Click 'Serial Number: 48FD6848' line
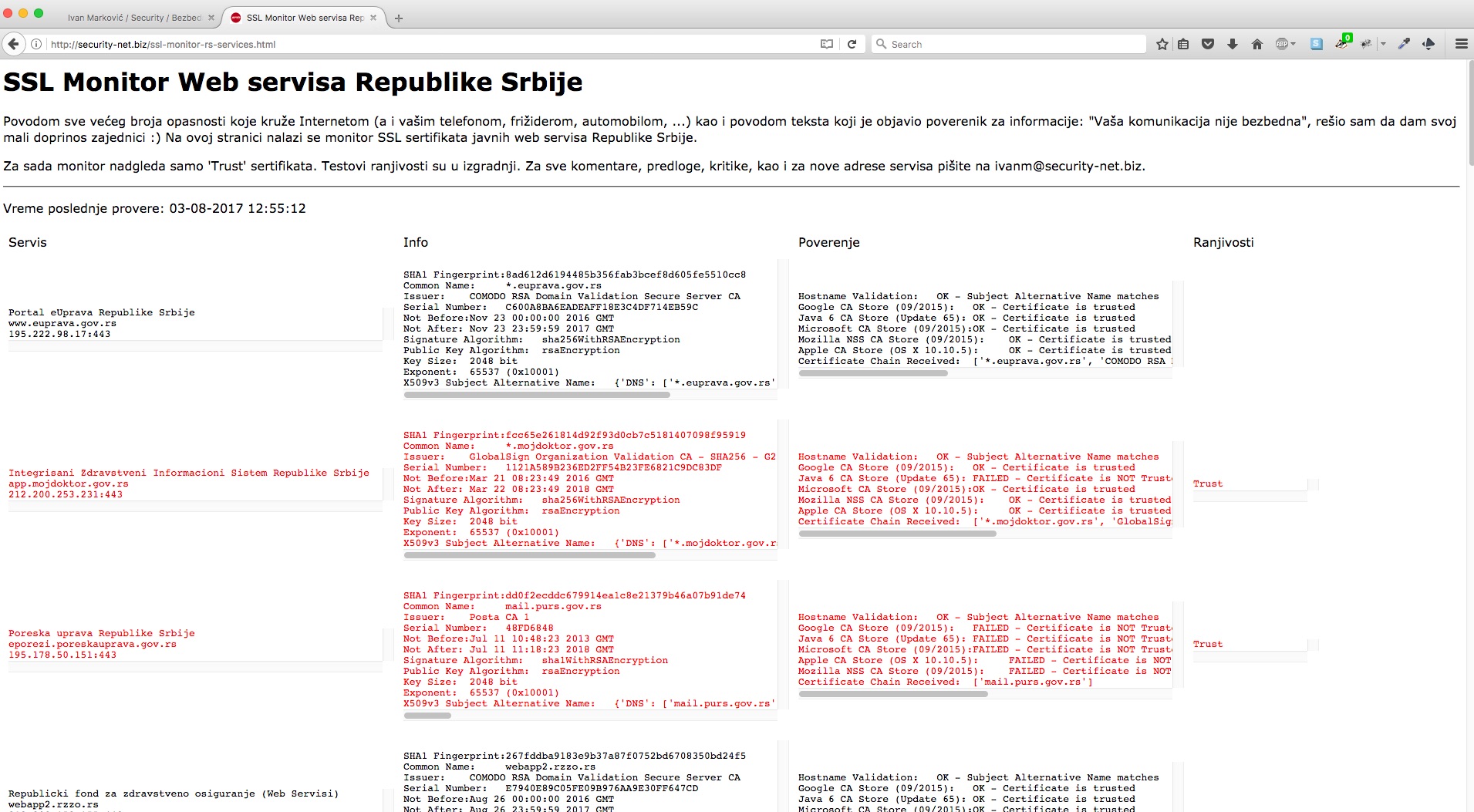The height and width of the screenshot is (812, 1474). click(478, 628)
